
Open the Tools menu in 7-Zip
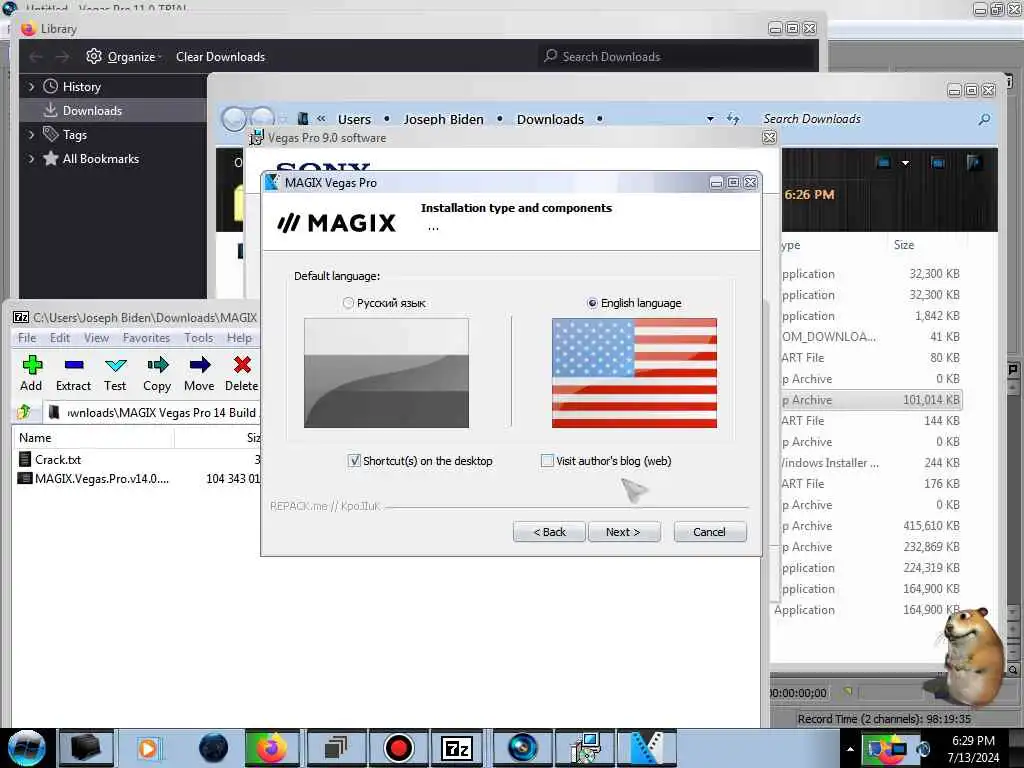point(199,338)
